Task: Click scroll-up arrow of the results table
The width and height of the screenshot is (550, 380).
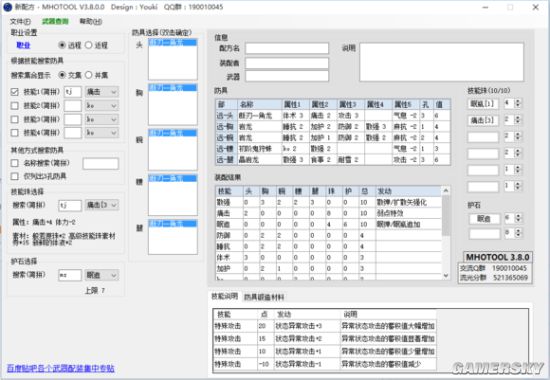Action: [446, 191]
